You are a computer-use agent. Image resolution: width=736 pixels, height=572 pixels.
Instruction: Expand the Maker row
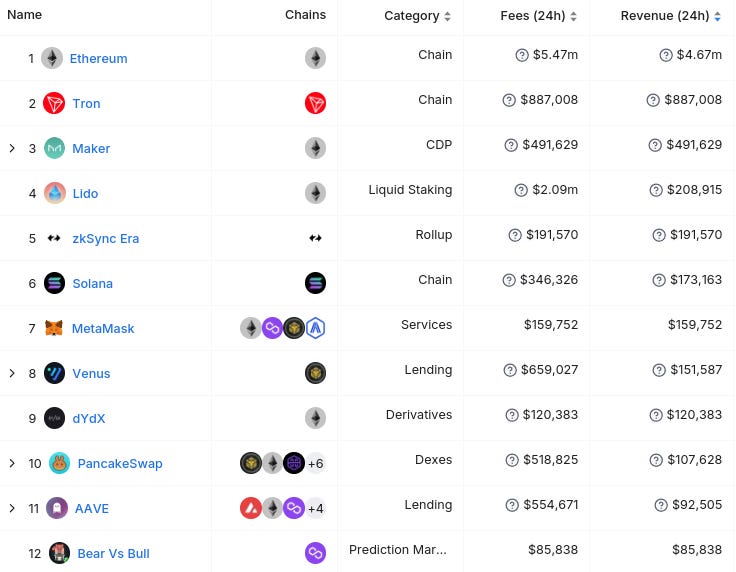[x=12, y=148]
